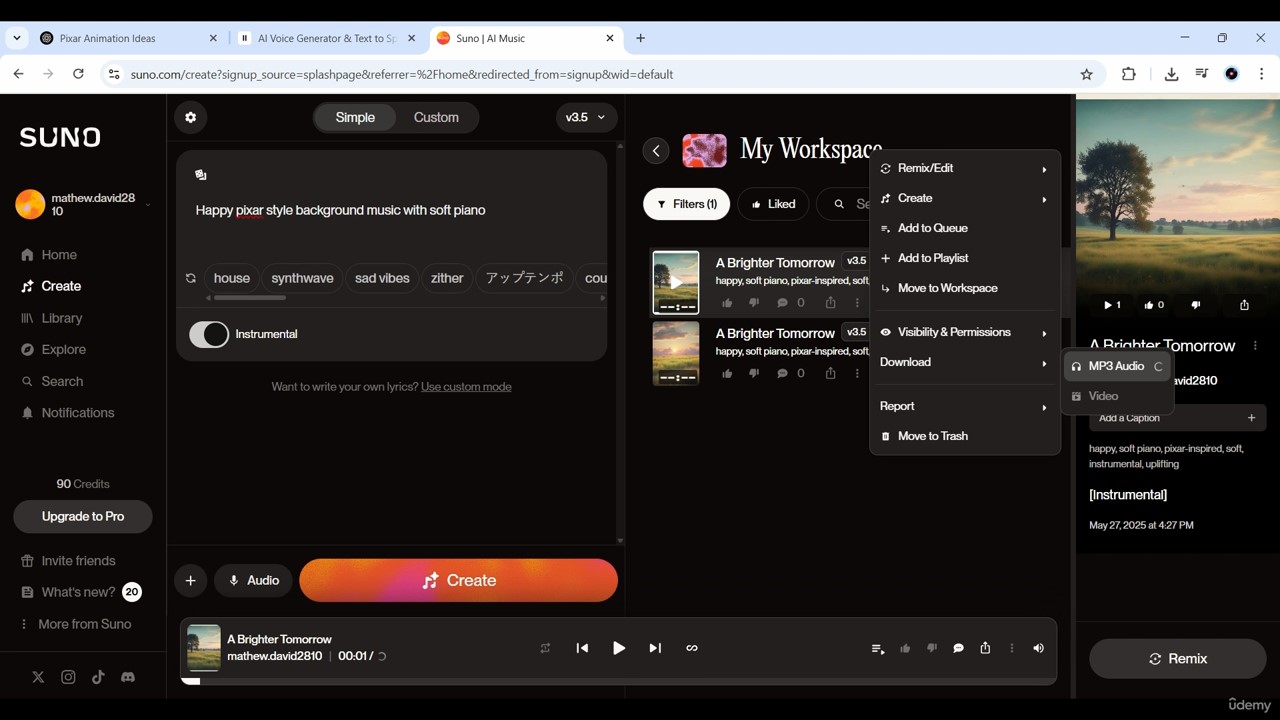Toggle the loop icon in player bar
Image resolution: width=1280 pixels, height=720 pixels.
coord(692,648)
